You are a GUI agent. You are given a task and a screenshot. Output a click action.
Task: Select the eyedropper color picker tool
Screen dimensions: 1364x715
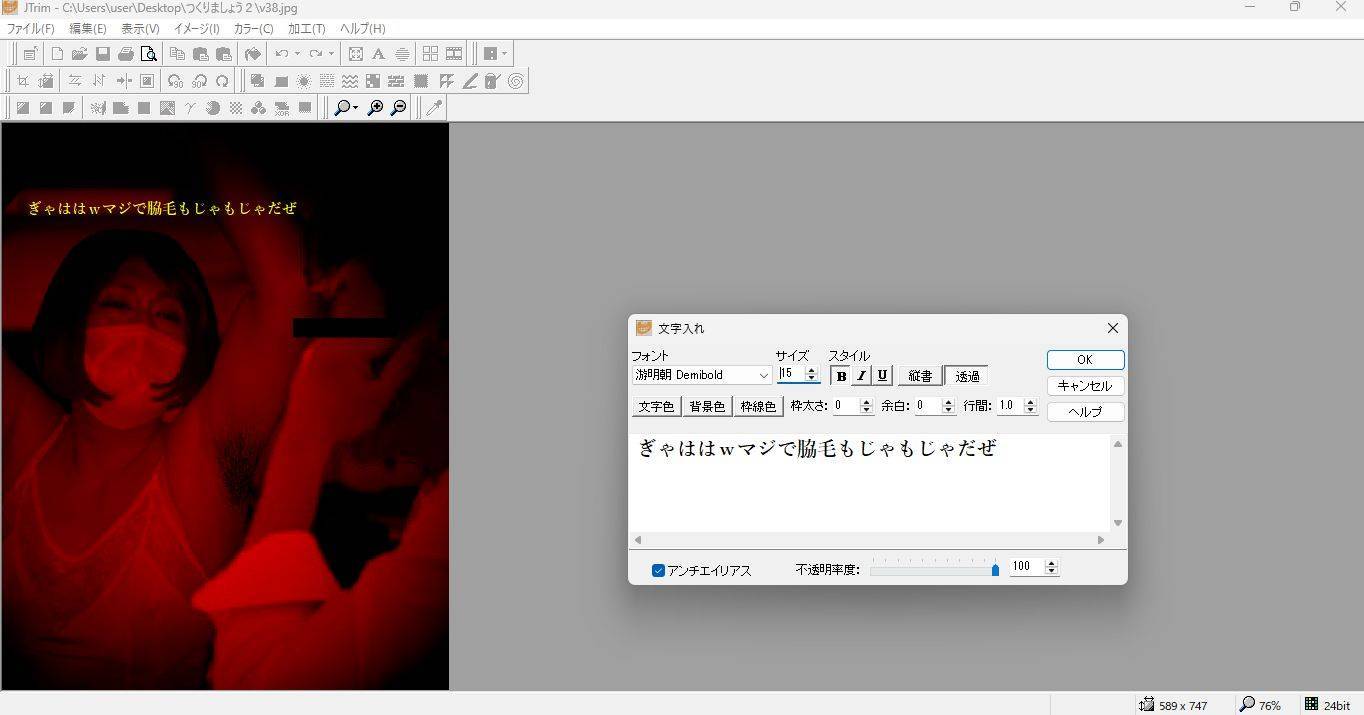tap(434, 108)
